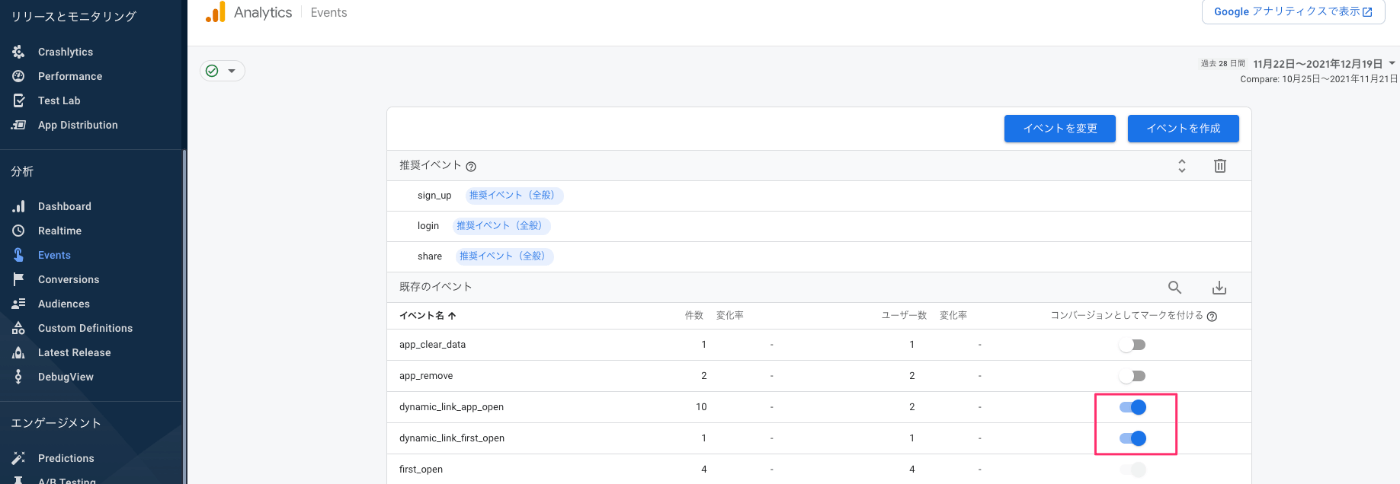1400x484 pixels.
Task: Open Realtime analytics view
Action: (x=60, y=231)
